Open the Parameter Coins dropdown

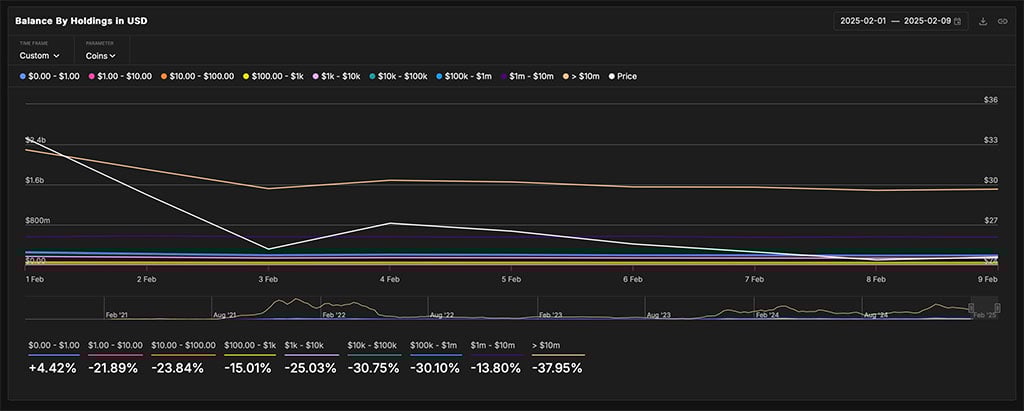(x=101, y=56)
